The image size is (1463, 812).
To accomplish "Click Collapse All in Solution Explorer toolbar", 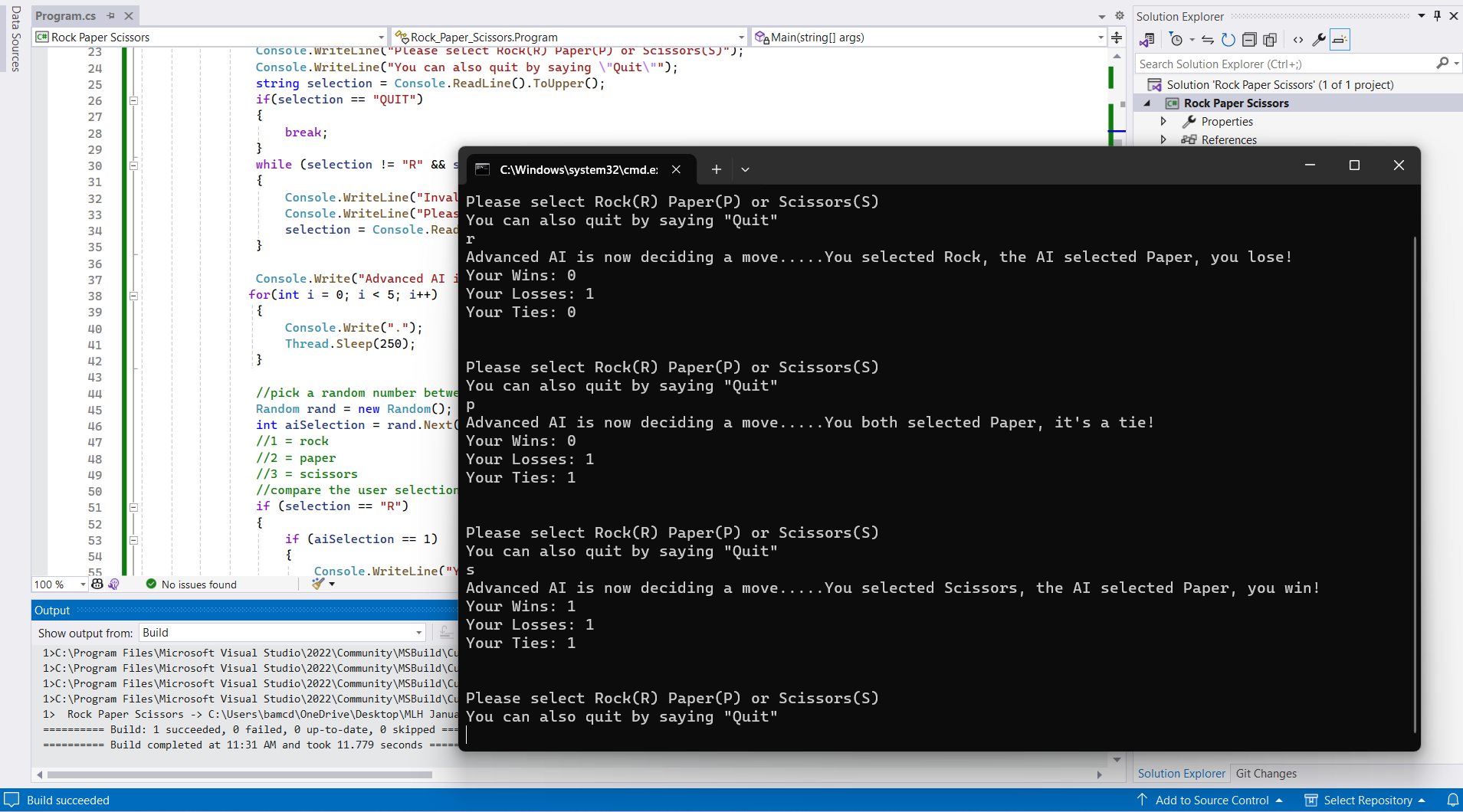I will pyautogui.click(x=1249, y=40).
